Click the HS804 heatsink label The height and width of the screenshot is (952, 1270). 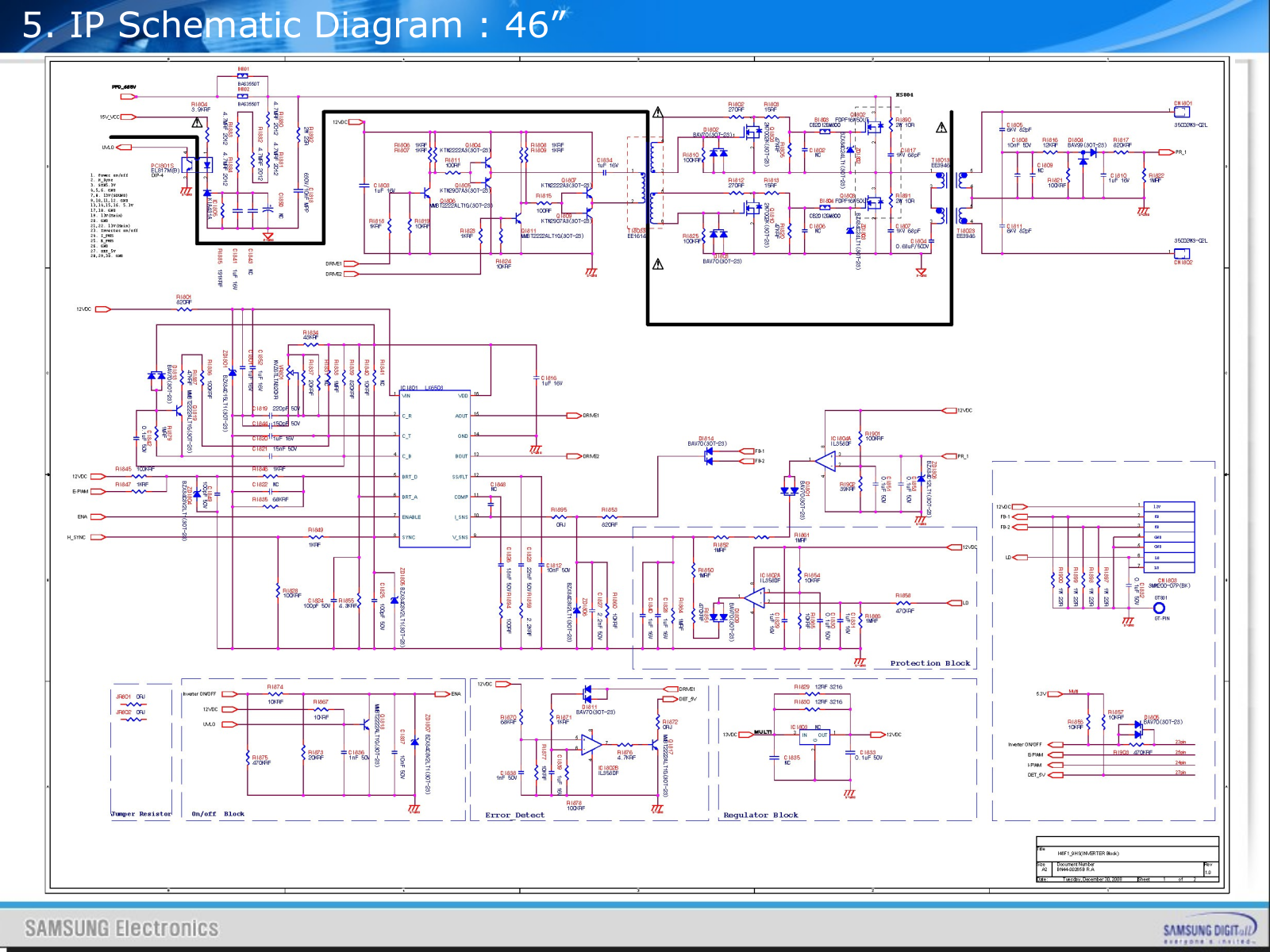[x=904, y=95]
